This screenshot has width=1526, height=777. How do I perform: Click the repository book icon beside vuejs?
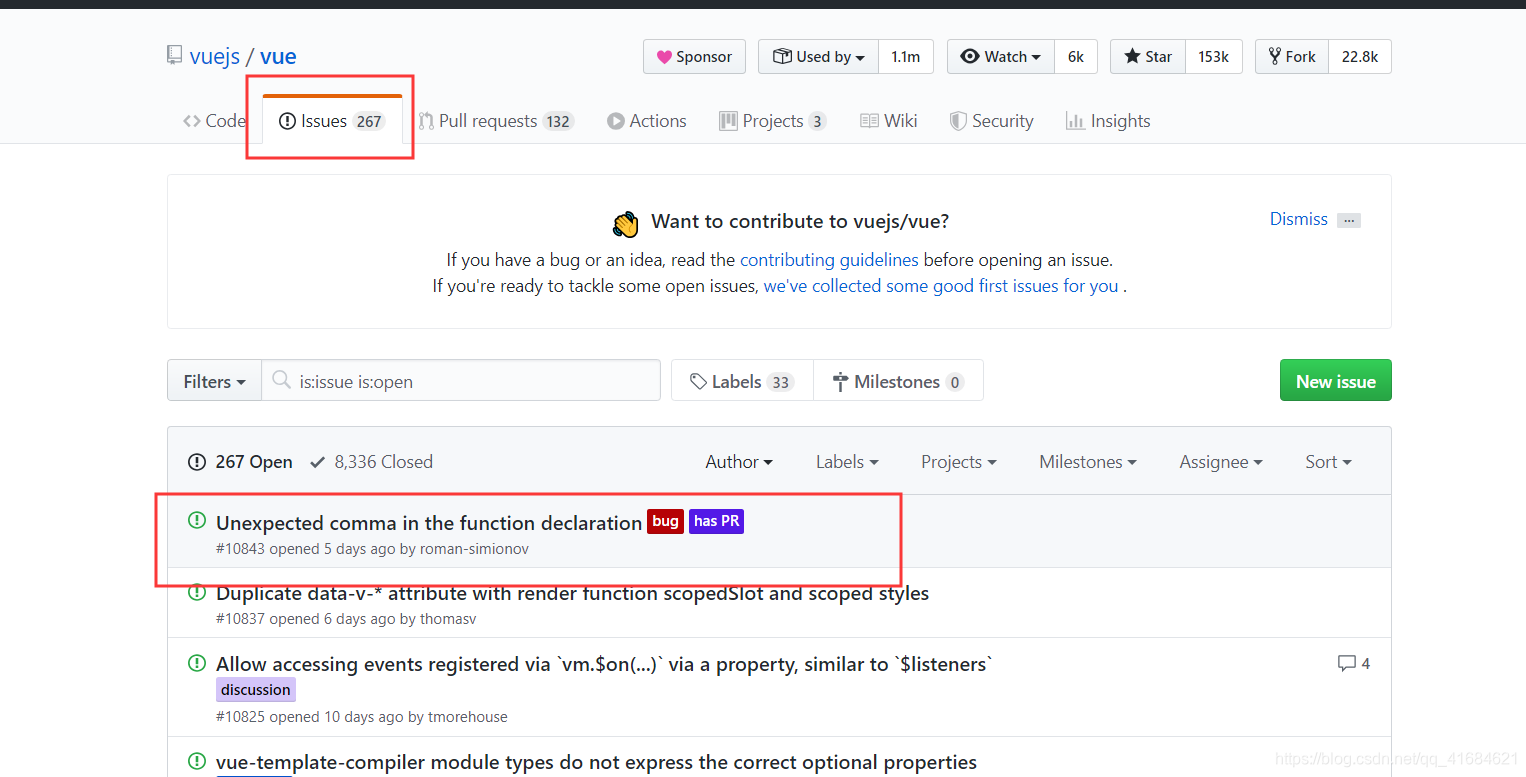point(175,55)
